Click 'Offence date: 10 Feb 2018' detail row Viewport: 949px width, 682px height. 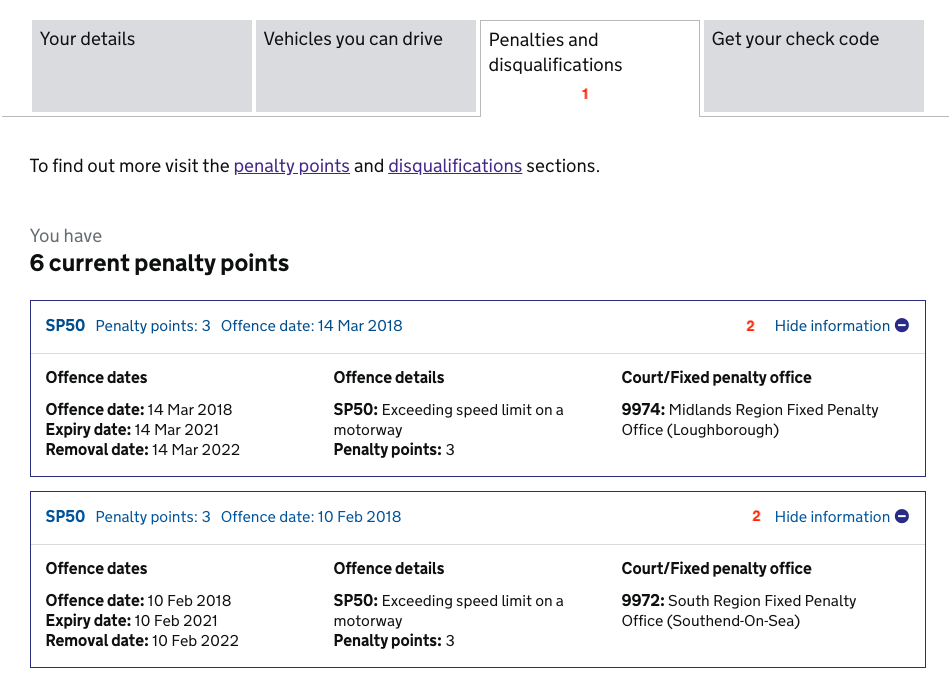click(x=138, y=601)
